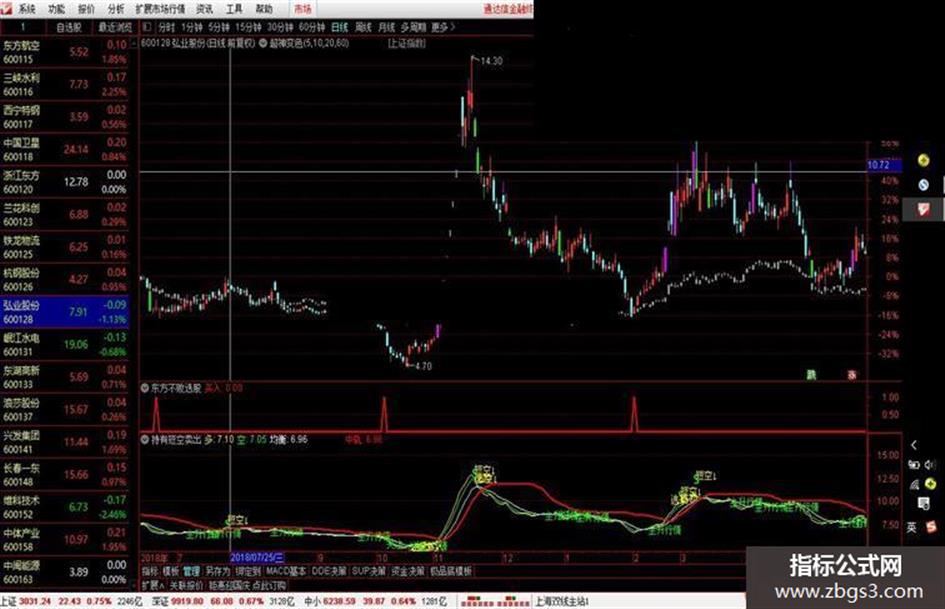
Task: Select stock row 浪莎股份 600137
Action: pyautogui.click(x=64, y=410)
